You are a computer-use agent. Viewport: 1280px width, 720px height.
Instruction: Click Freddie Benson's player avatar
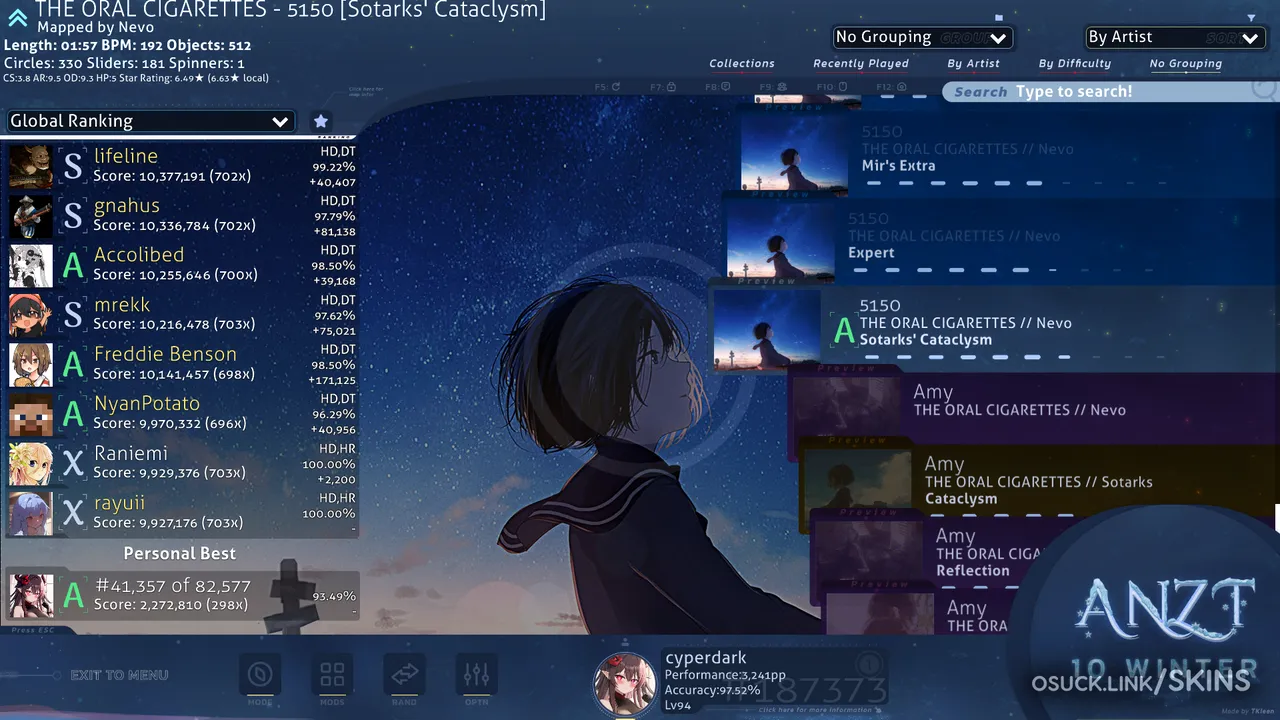[31, 364]
